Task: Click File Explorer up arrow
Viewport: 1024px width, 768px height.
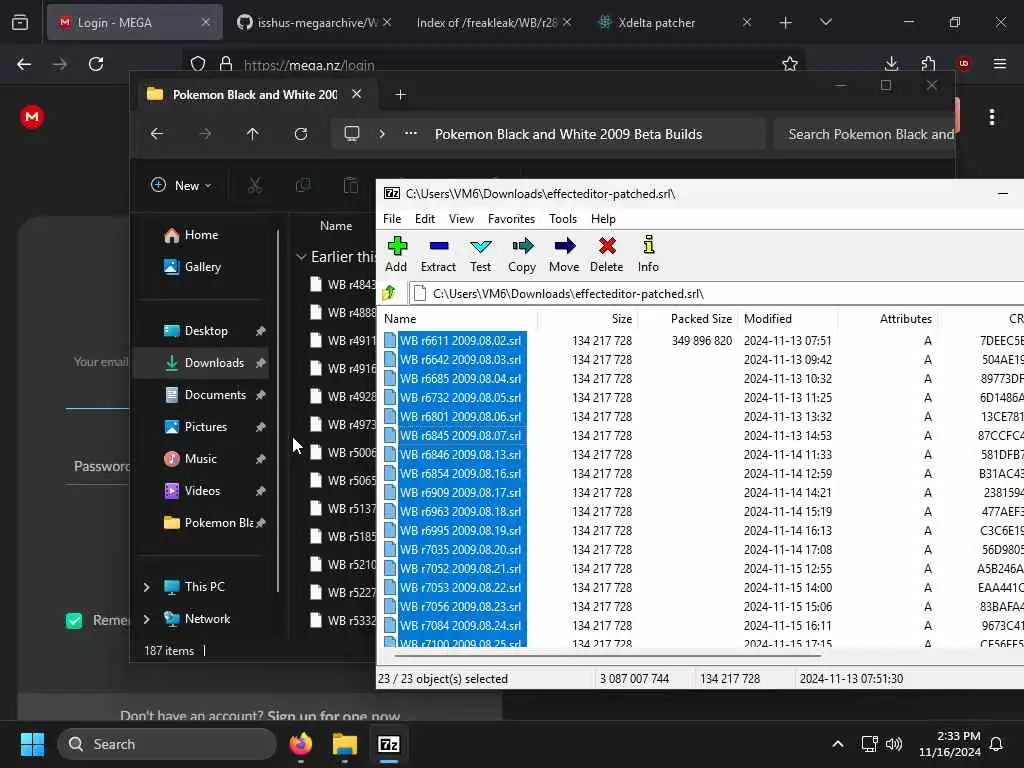Action: point(253,134)
